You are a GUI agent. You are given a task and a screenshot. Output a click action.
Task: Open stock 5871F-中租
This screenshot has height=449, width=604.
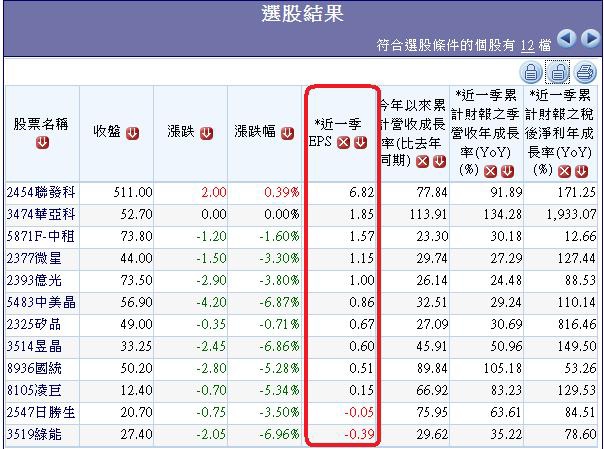40,236
